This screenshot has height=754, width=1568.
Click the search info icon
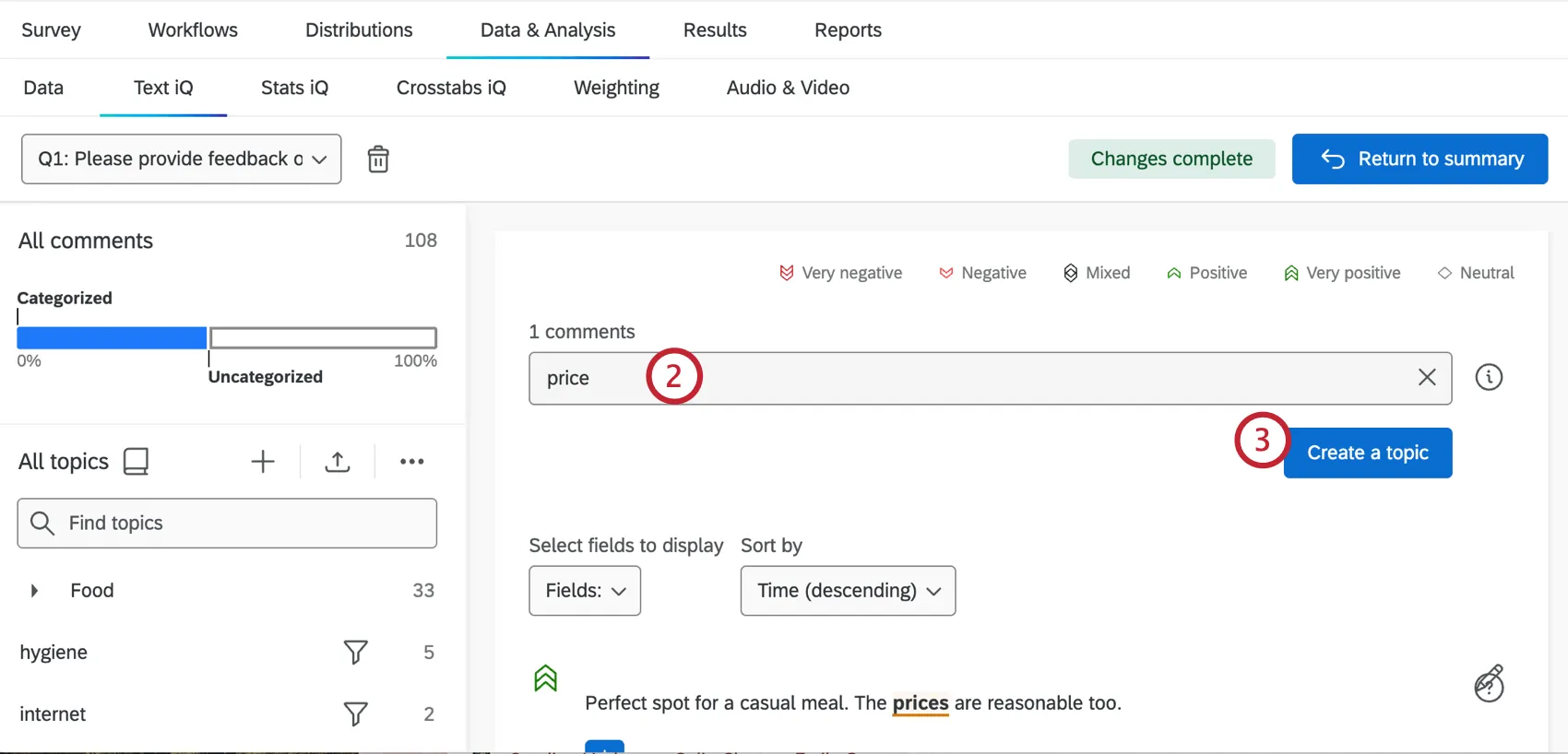[1489, 377]
